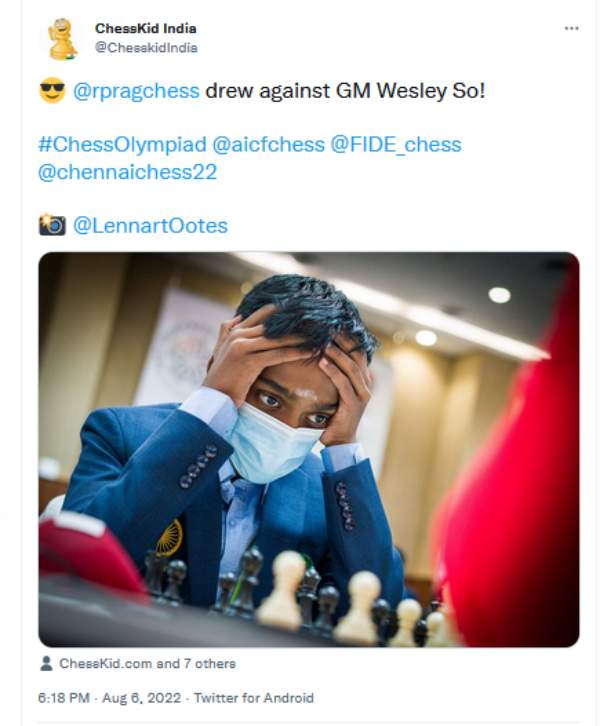The height and width of the screenshot is (726, 600).
Task: Click the chess pieces in the photo foreground
Action: (x=301, y=597)
